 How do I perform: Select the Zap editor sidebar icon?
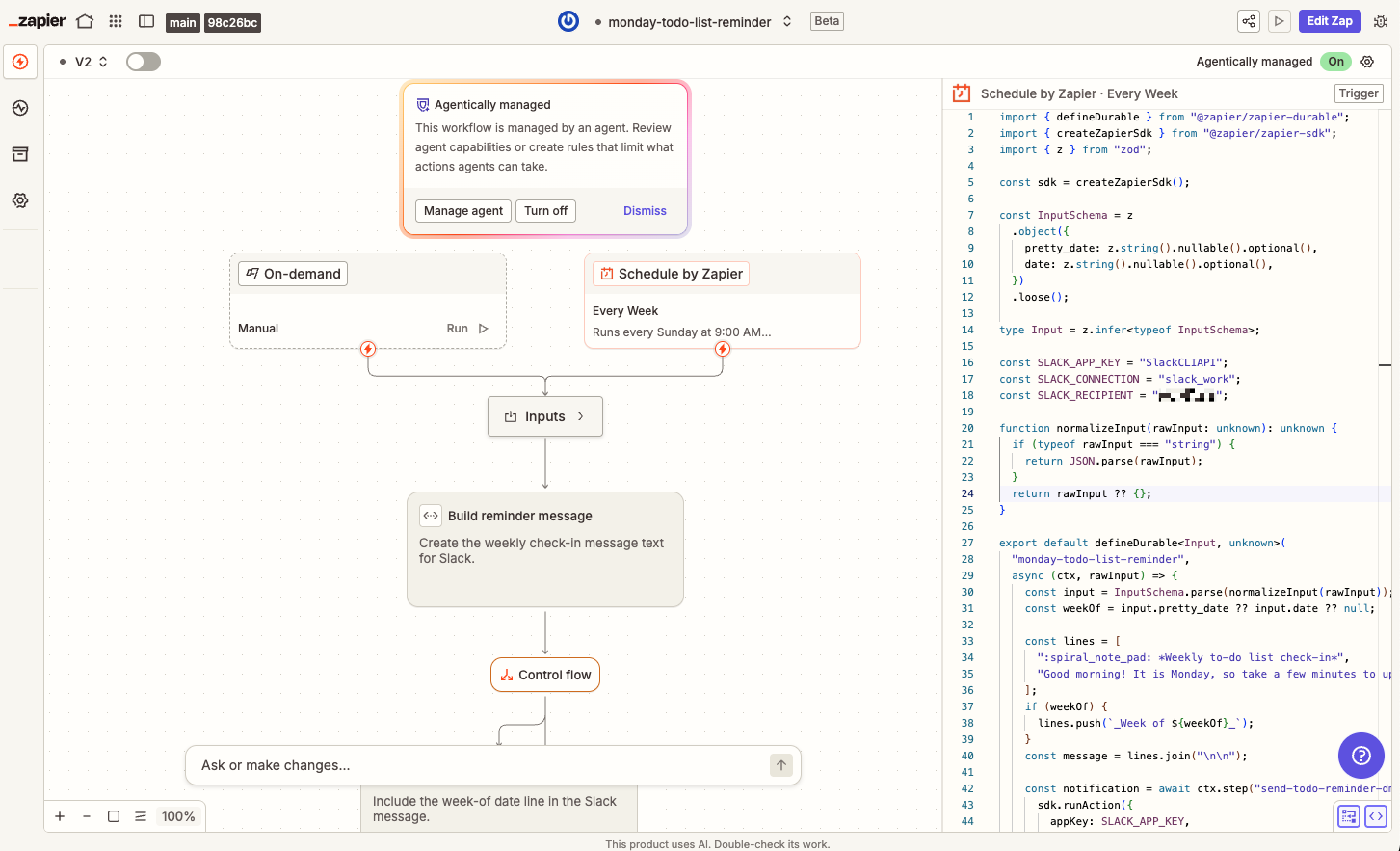(20, 62)
